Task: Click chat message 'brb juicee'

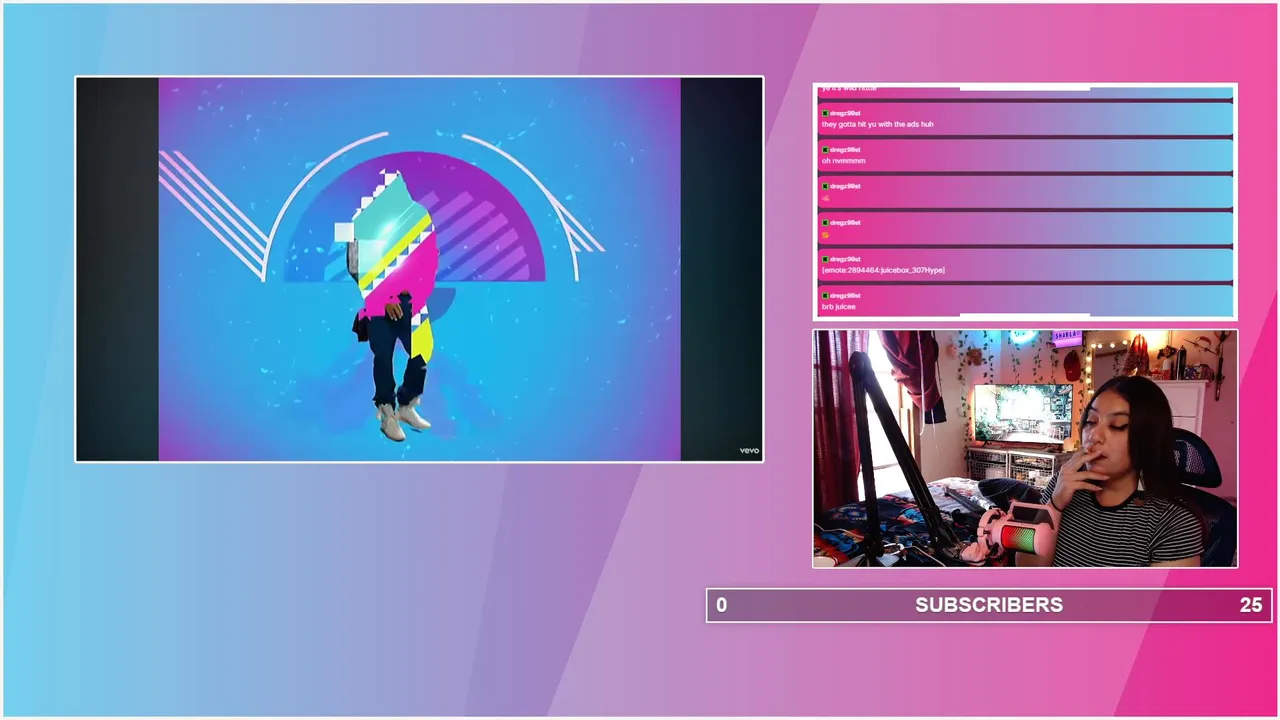Action: pyautogui.click(x=838, y=306)
